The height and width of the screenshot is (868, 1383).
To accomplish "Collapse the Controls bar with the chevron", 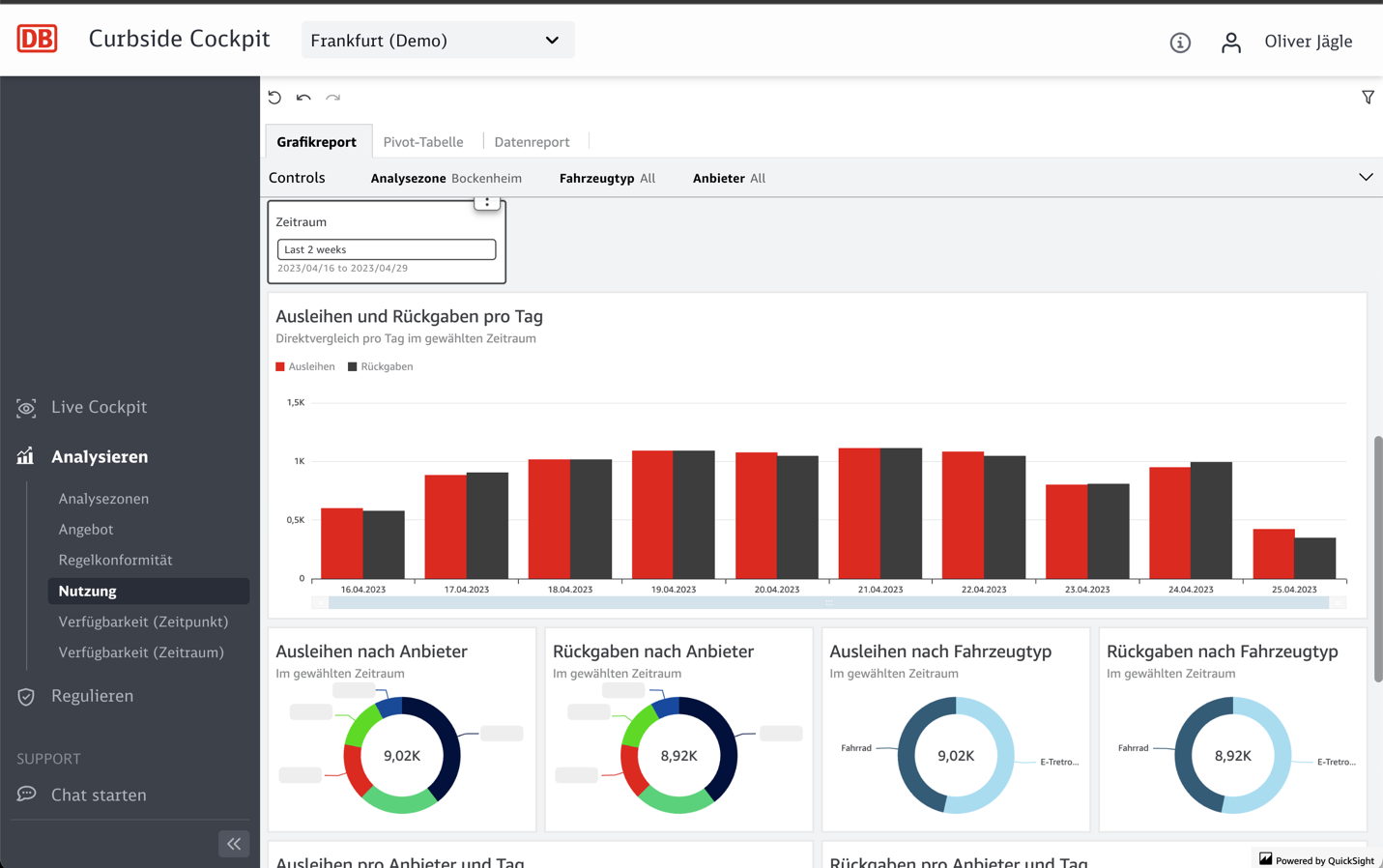I will click(x=1366, y=177).
